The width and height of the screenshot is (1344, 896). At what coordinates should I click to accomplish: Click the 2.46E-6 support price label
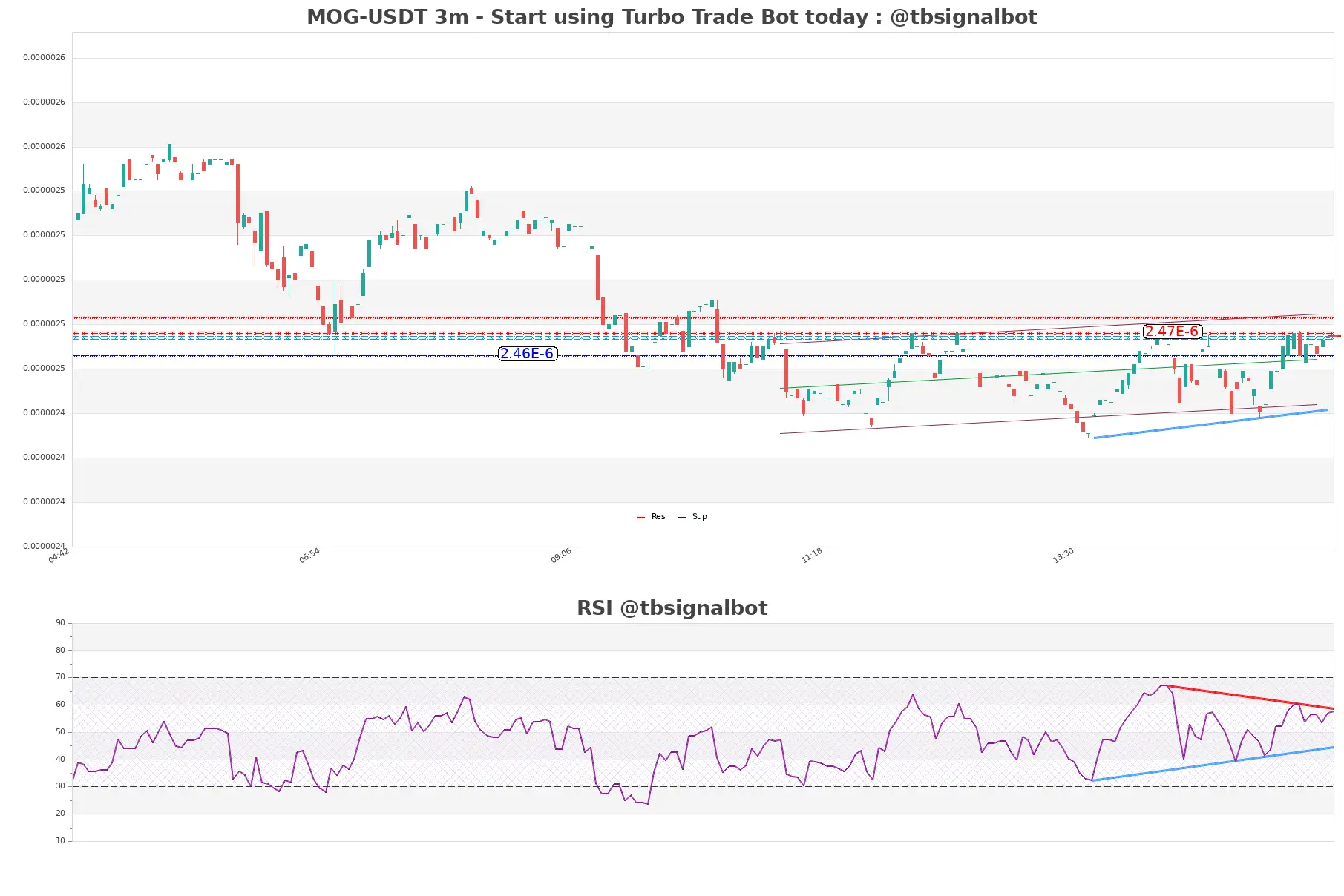(x=527, y=354)
